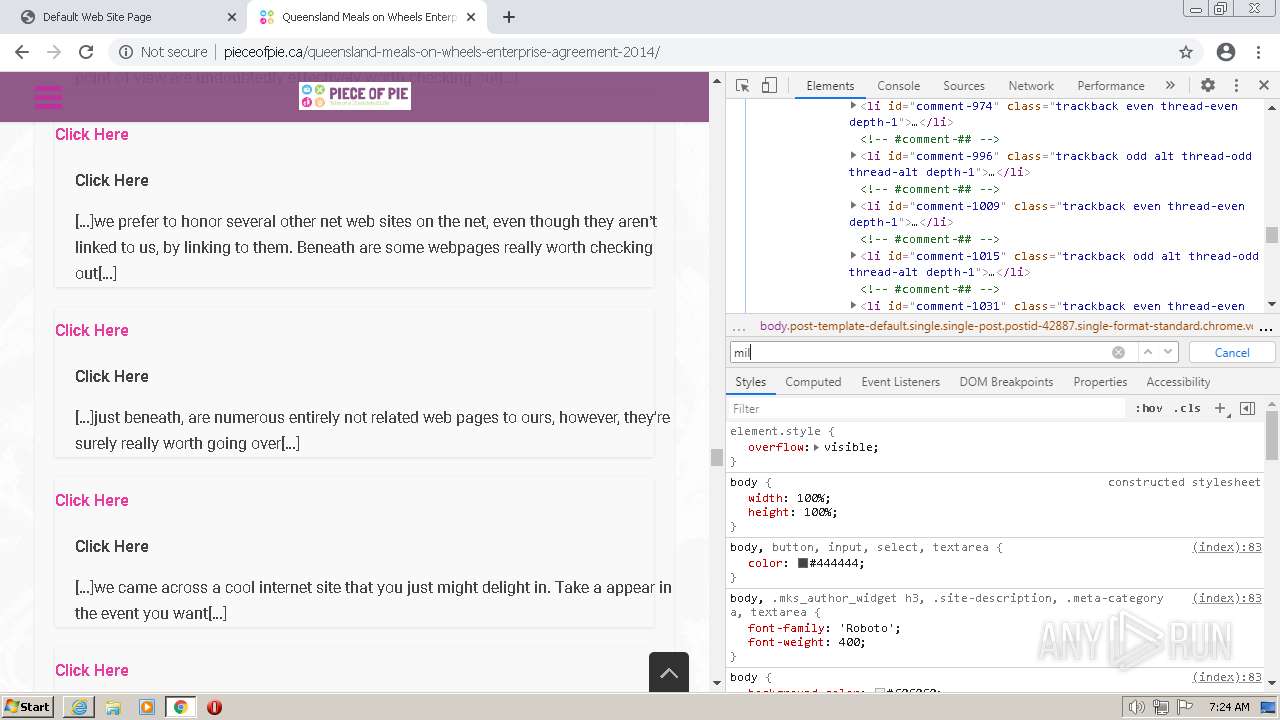Screen dimensions: 1280x720
Task: Open the Performance tab
Action: click(x=1110, y=86)
